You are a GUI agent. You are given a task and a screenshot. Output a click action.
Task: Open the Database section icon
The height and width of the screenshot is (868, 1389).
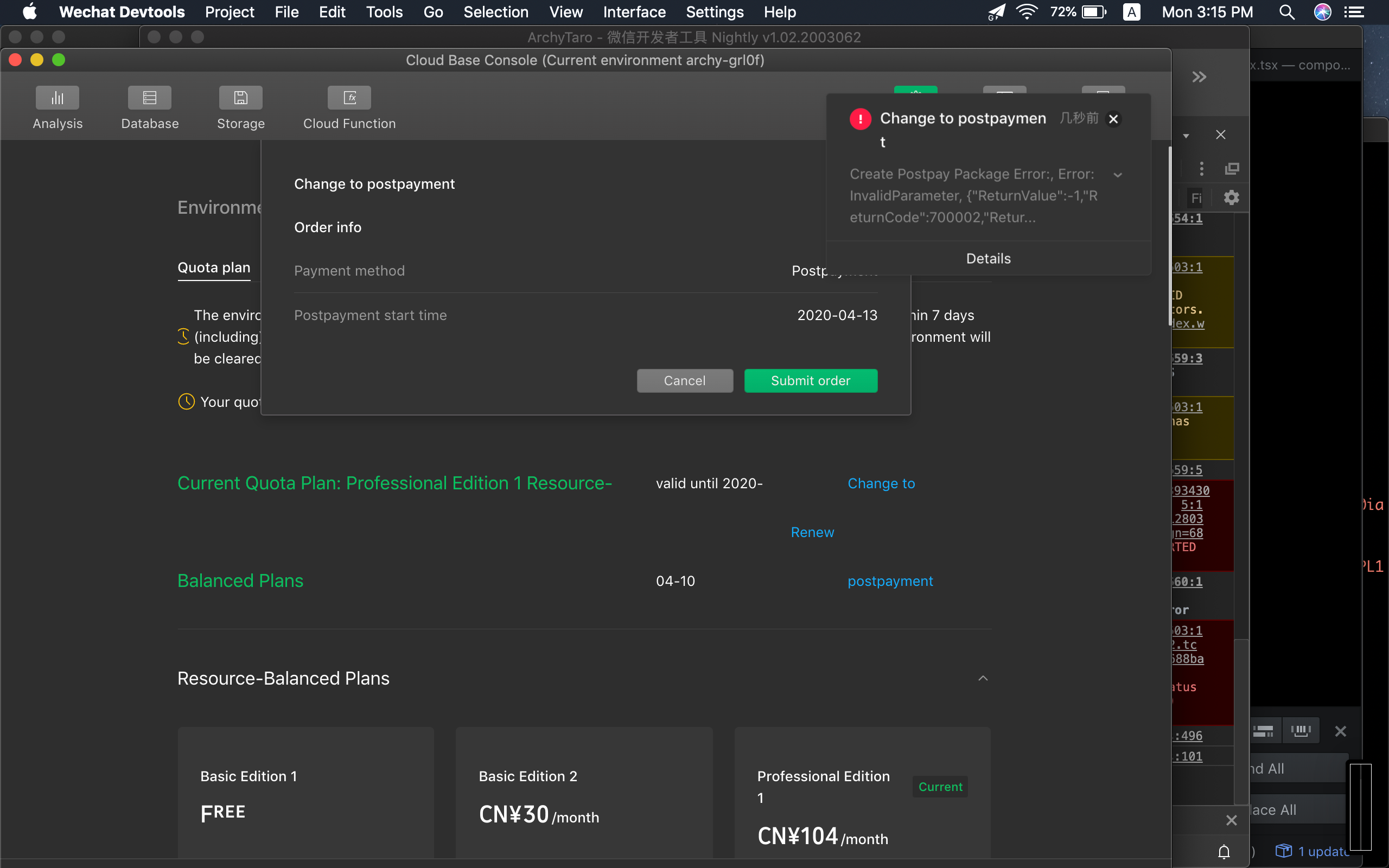[149, 98]
